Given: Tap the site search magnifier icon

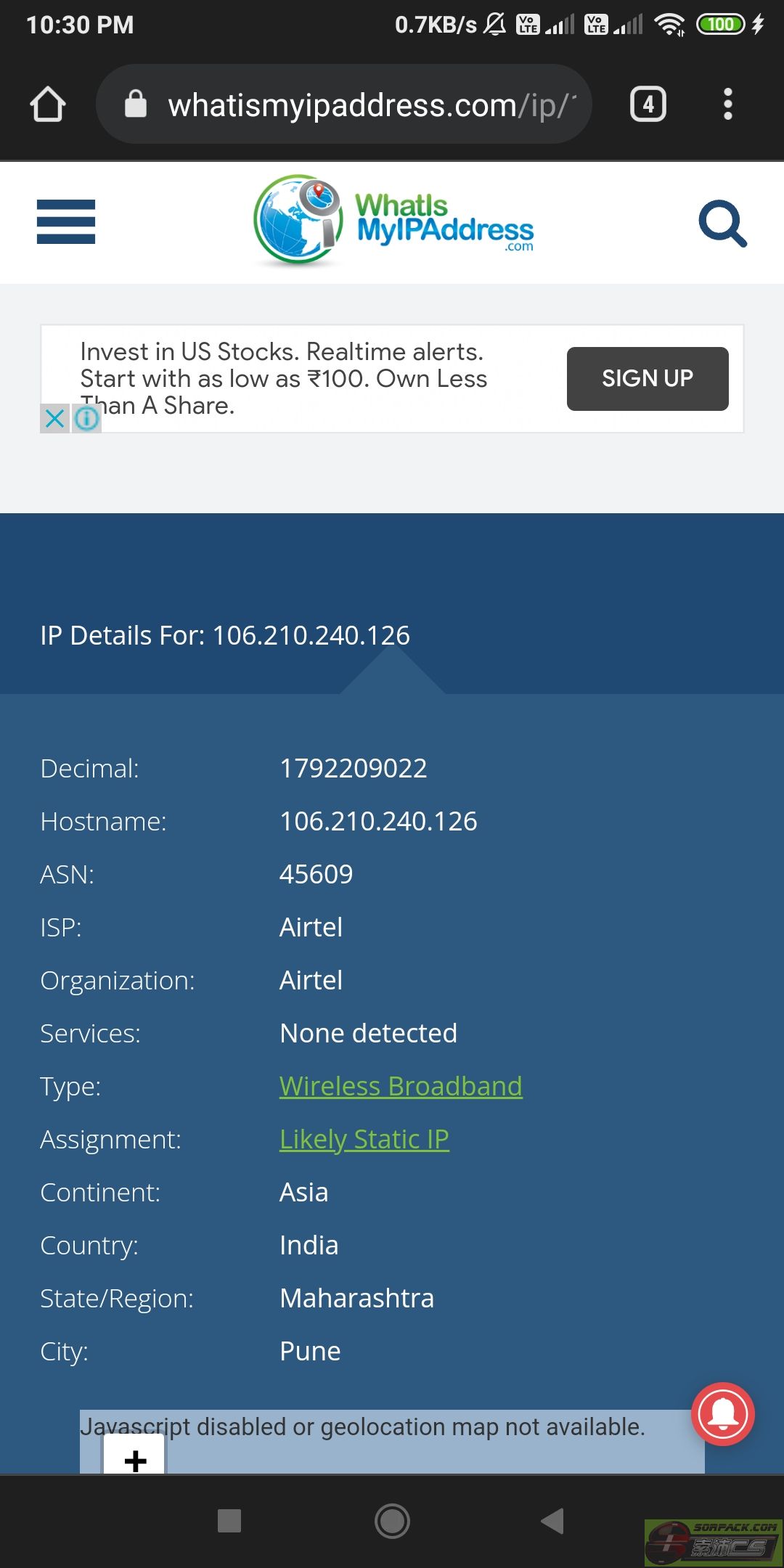Looking at the screenshot, I should click(x=722, y=223).
